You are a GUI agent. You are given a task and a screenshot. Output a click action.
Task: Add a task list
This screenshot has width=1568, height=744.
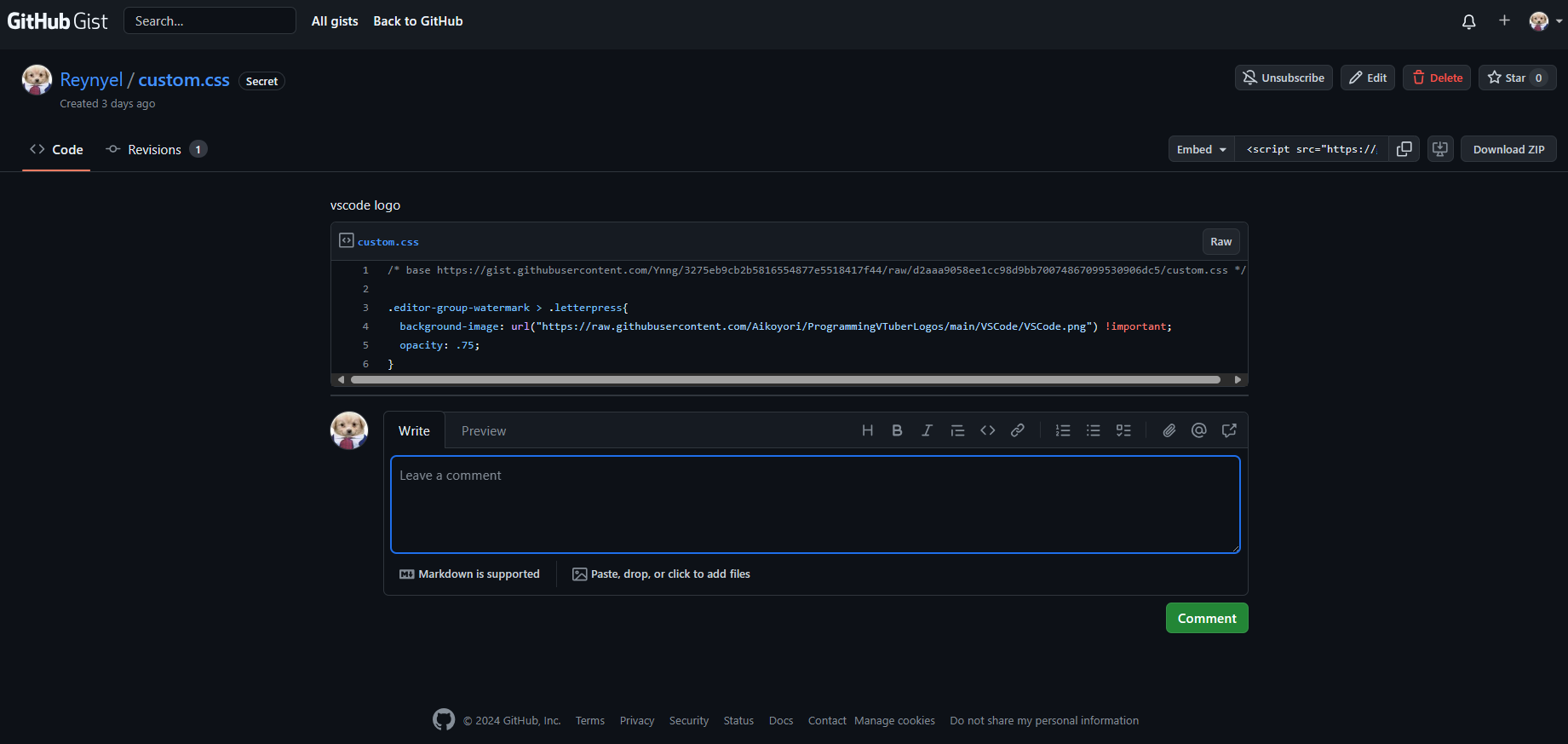1123,430
